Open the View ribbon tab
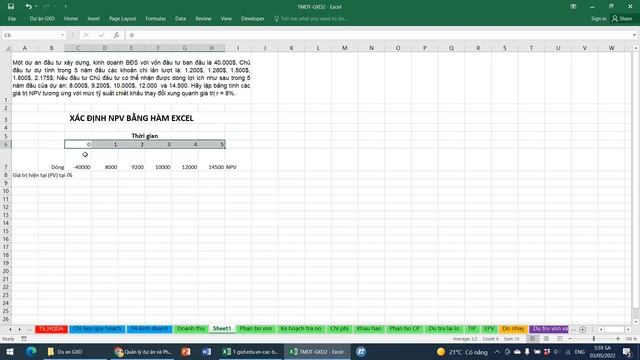 (226, 19)
